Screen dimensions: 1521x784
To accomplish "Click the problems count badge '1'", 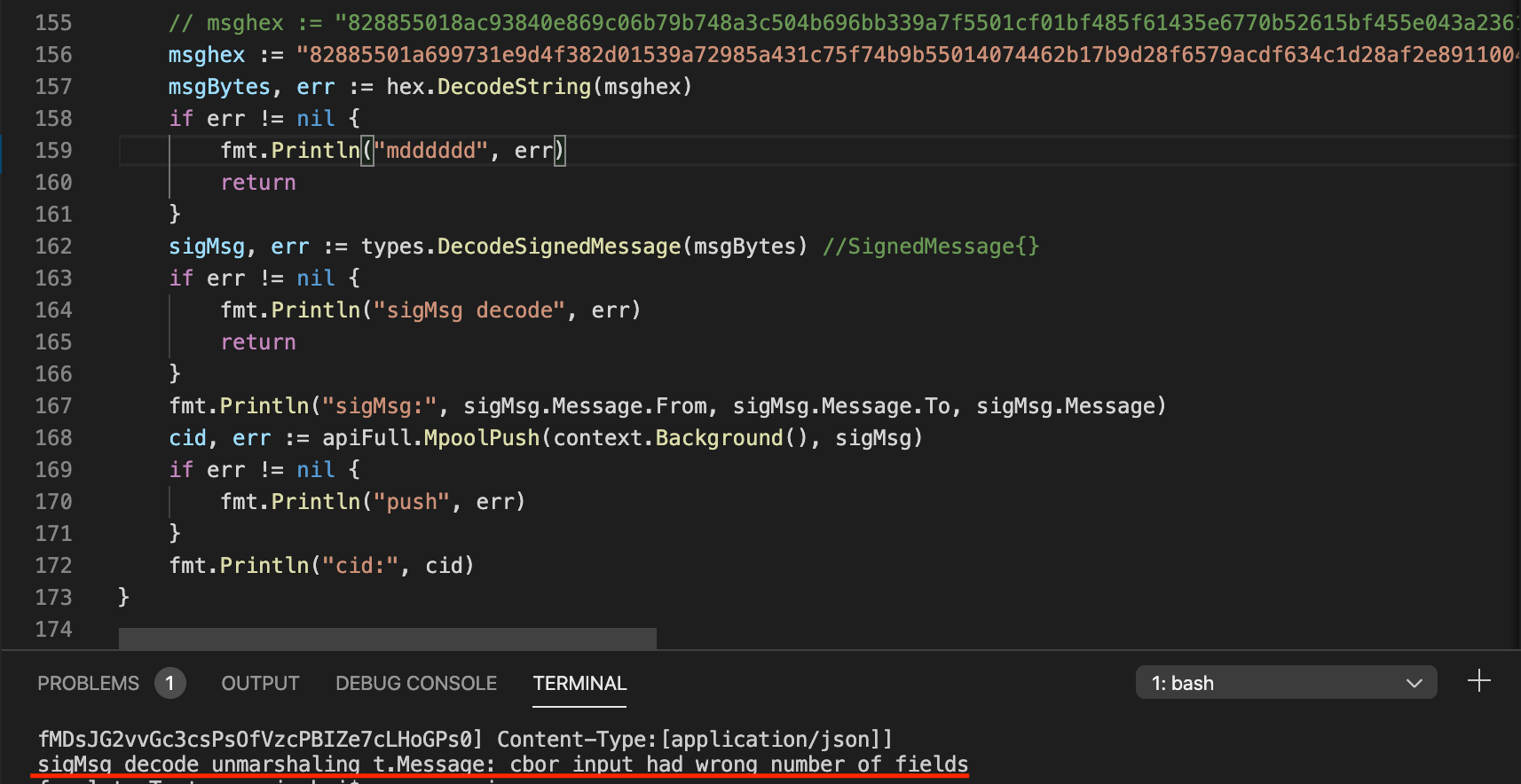I will pyautogui.click(x=169, y=683).
